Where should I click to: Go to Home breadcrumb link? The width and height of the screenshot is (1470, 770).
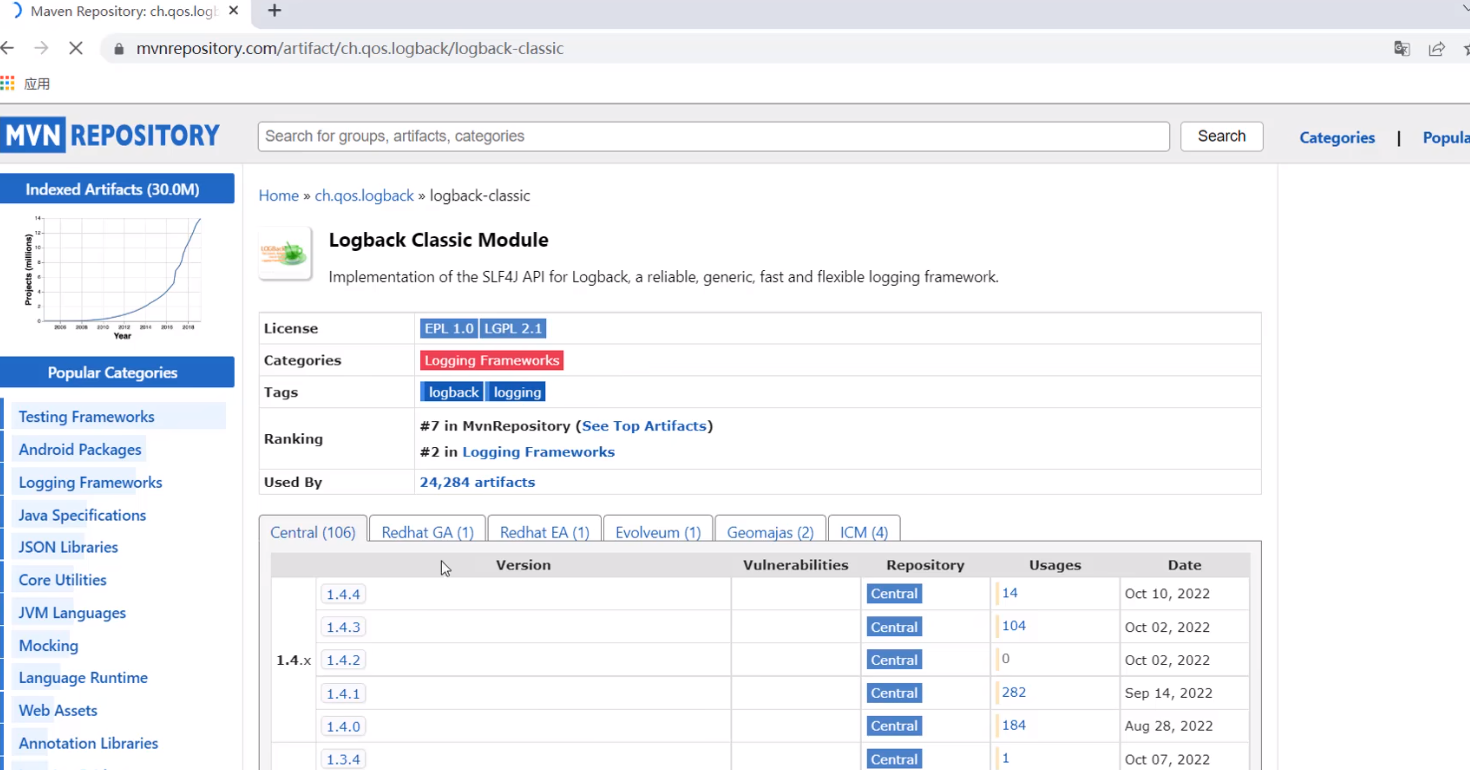[278, 195]
